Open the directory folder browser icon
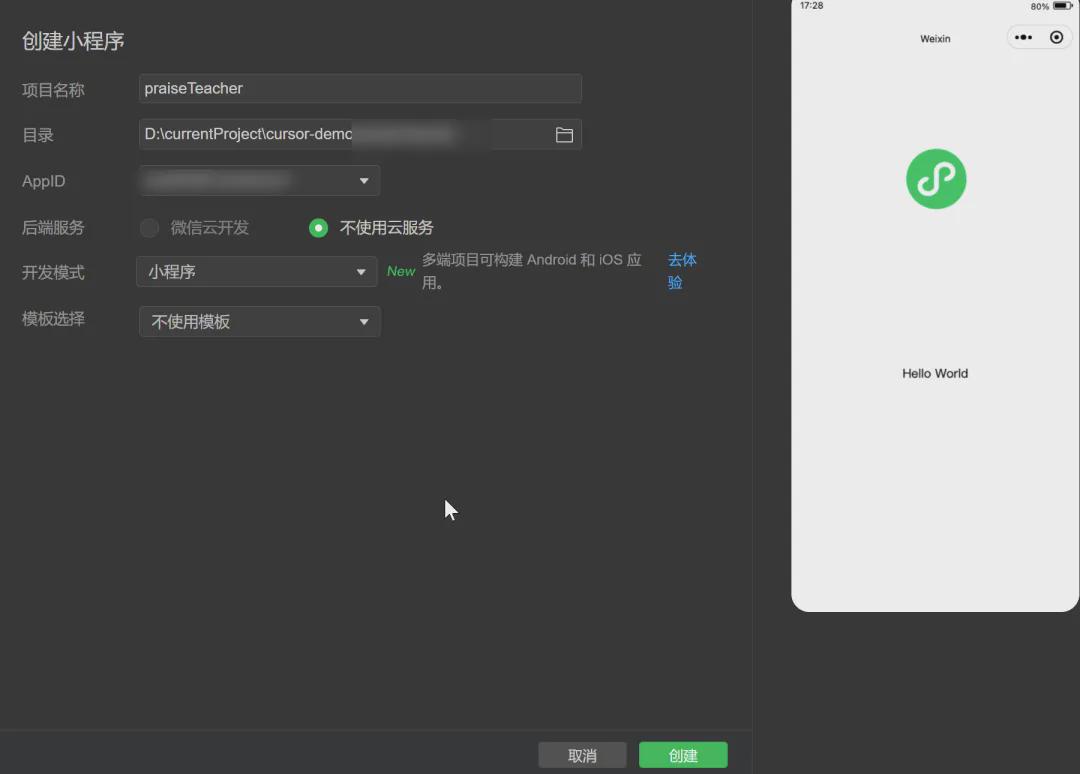1080x774 pixels. pos(563,134)
